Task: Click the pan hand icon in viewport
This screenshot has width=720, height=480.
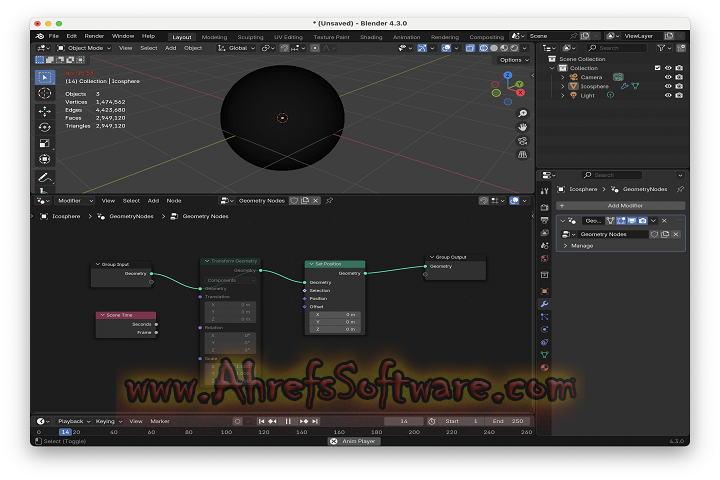Action: tap(523, 127)
